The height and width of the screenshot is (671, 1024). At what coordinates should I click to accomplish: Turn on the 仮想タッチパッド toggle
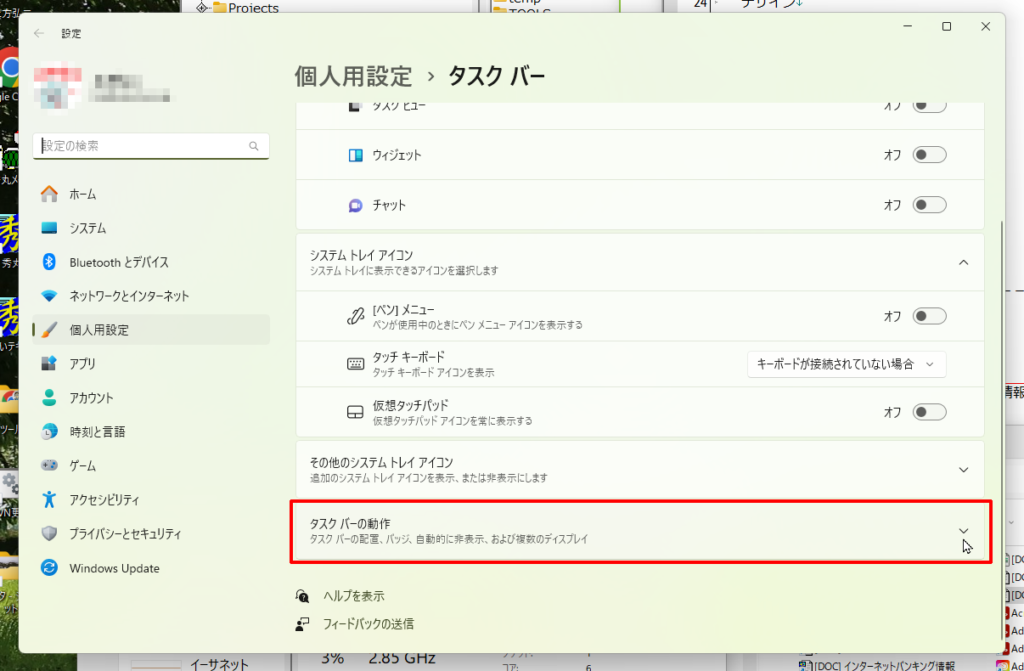click(x=929, y=412)
